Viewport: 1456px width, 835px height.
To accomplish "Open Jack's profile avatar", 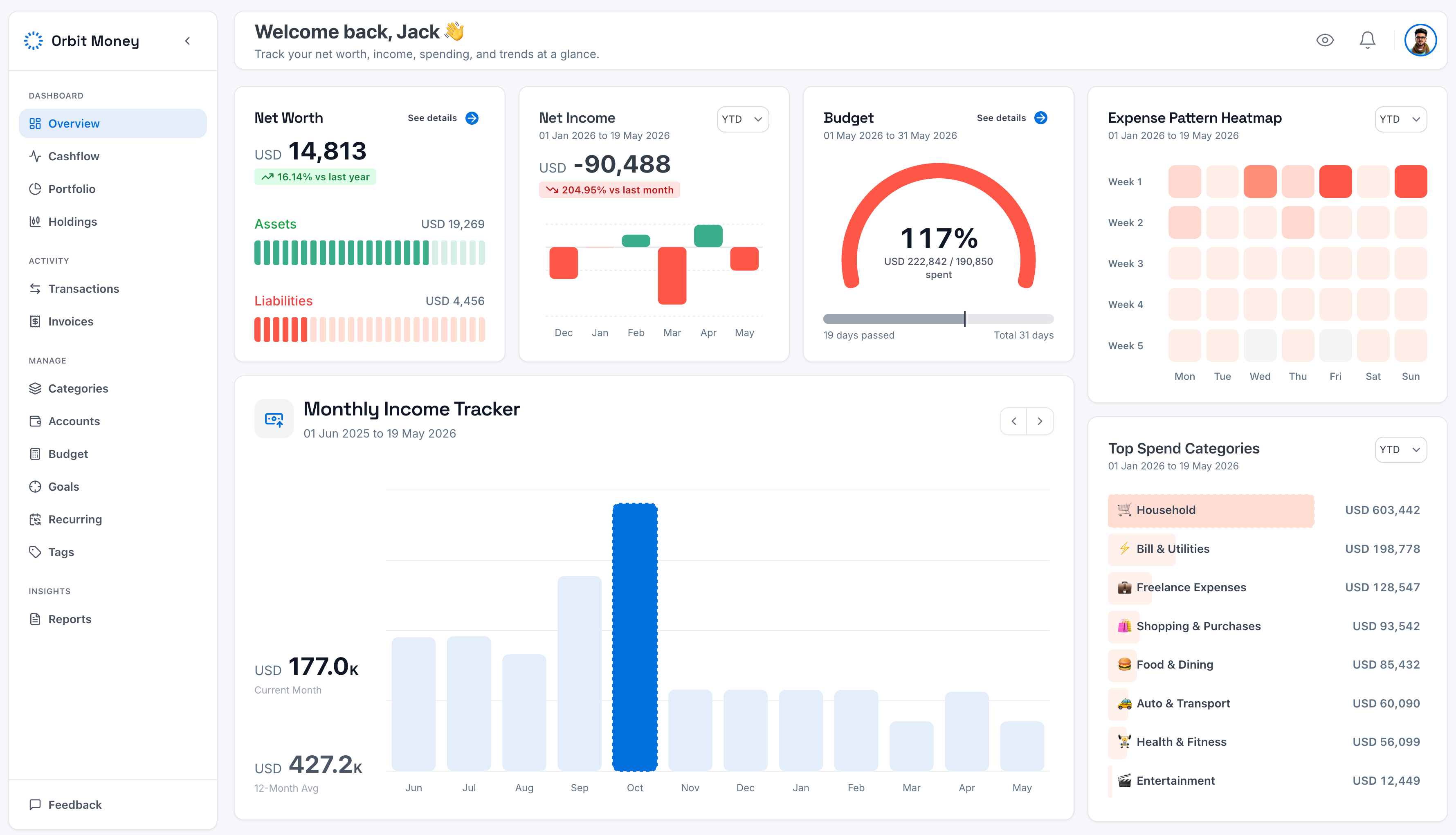I will 1420,40.
